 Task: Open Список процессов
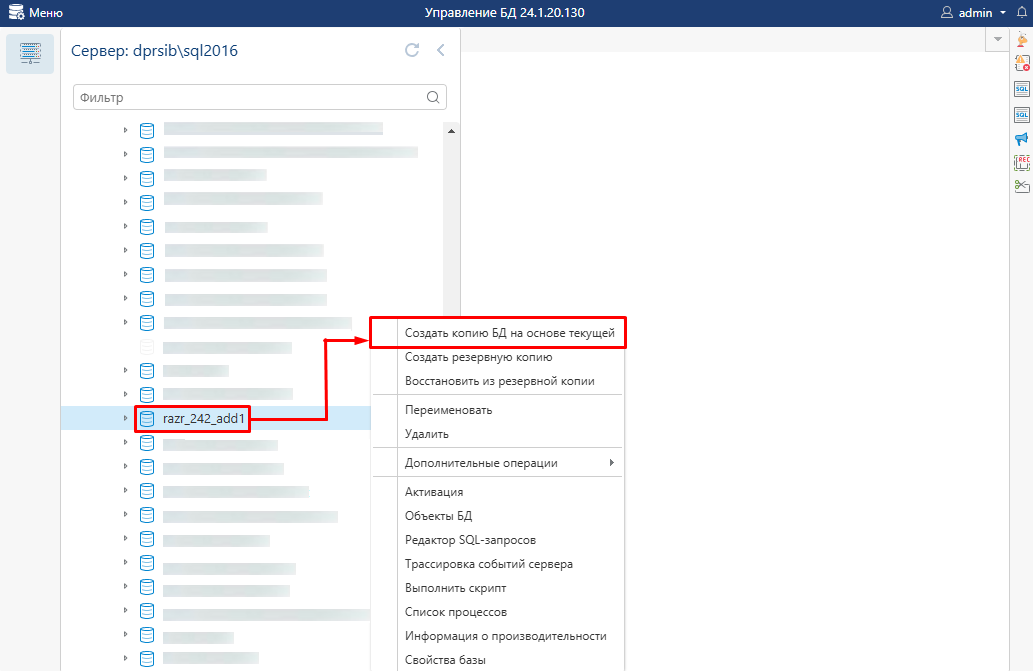coord(456,612)
